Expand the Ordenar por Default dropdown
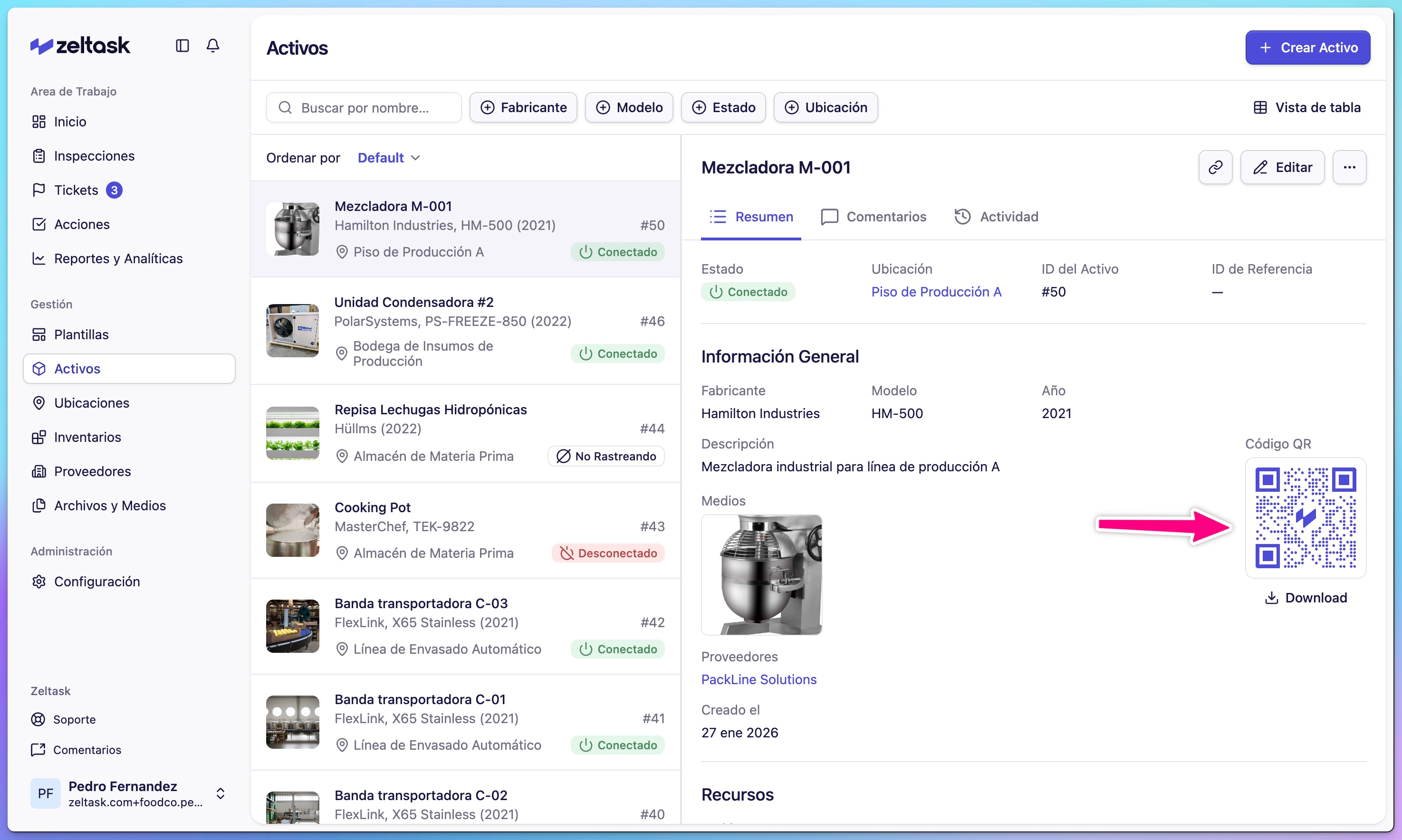Image resolution: width=1402 pixels, height=840 pixels. click(x=389, y=157)
